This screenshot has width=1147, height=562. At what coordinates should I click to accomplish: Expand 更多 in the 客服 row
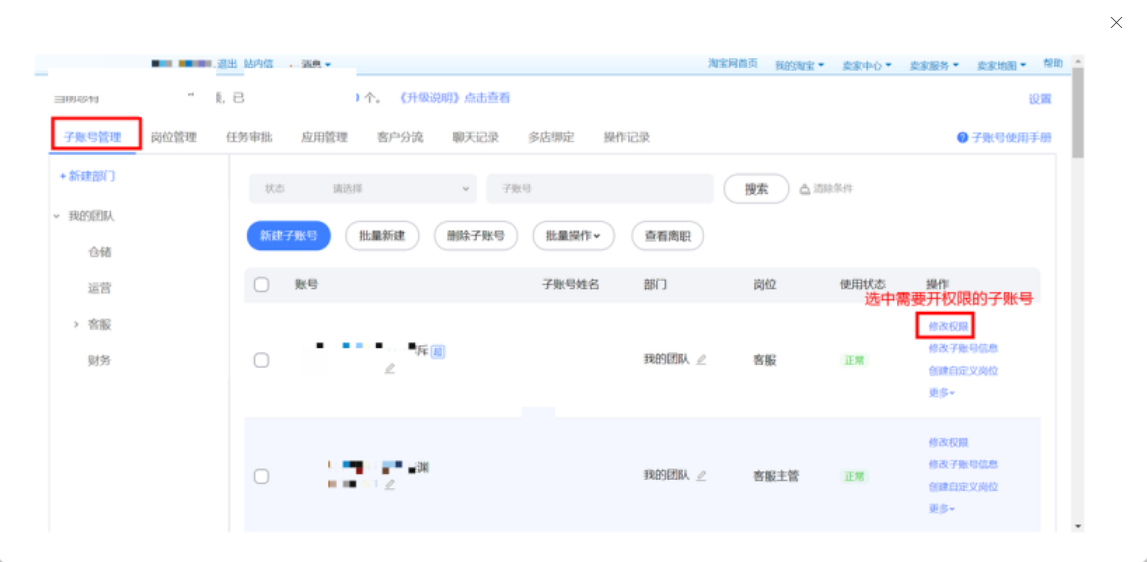pyautogui.click(x=942, y=393)
